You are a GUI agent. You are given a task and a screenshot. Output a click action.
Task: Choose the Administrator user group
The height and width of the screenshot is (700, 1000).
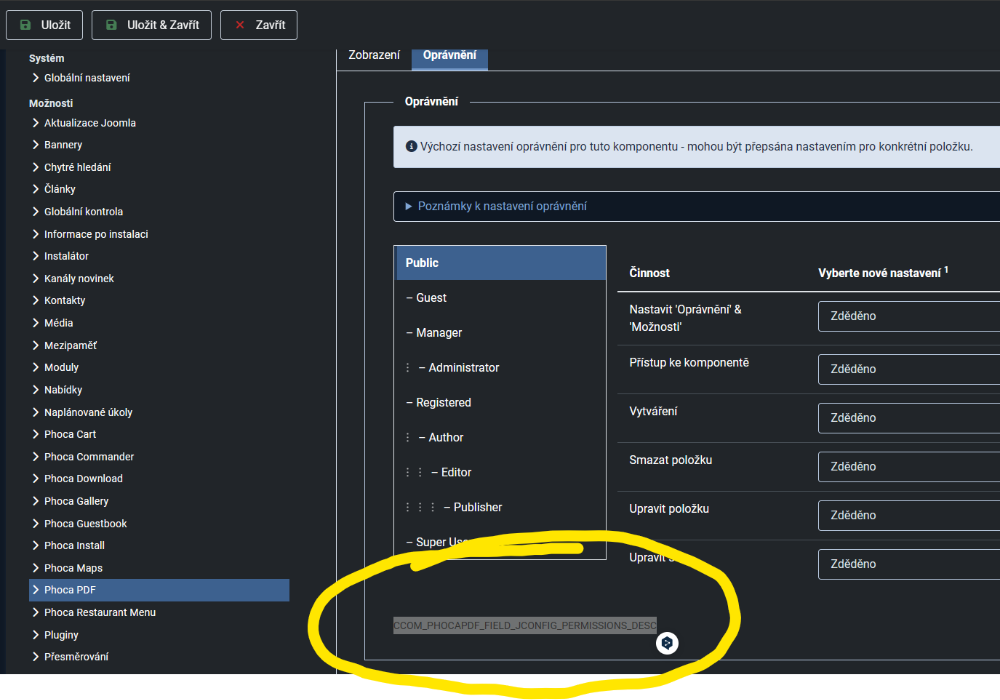(x=464, y=368)
